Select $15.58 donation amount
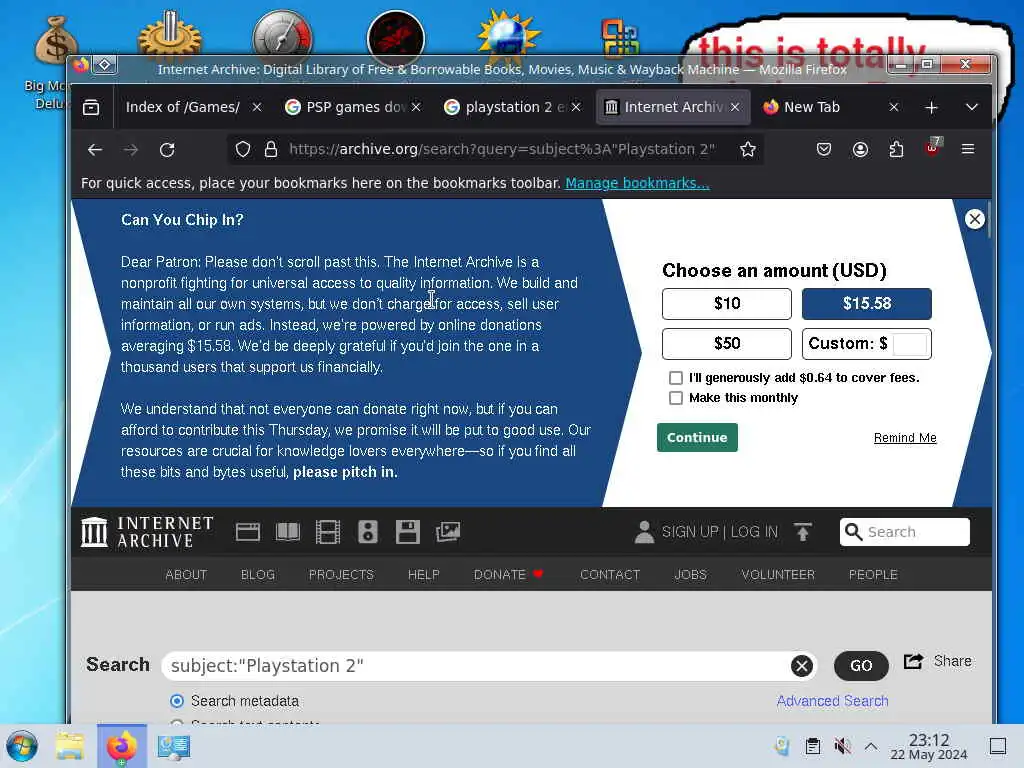1024x768 pixels. [x=867, y=304]
